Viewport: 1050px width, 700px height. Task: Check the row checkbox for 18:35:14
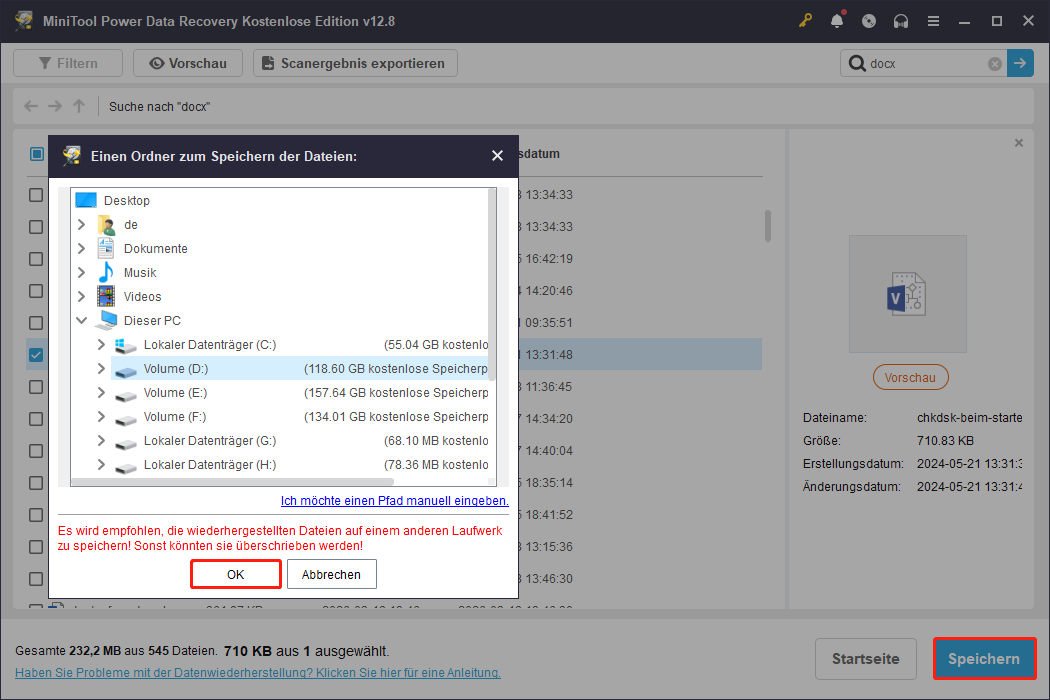pyautogui.click(x=36, y=483)
